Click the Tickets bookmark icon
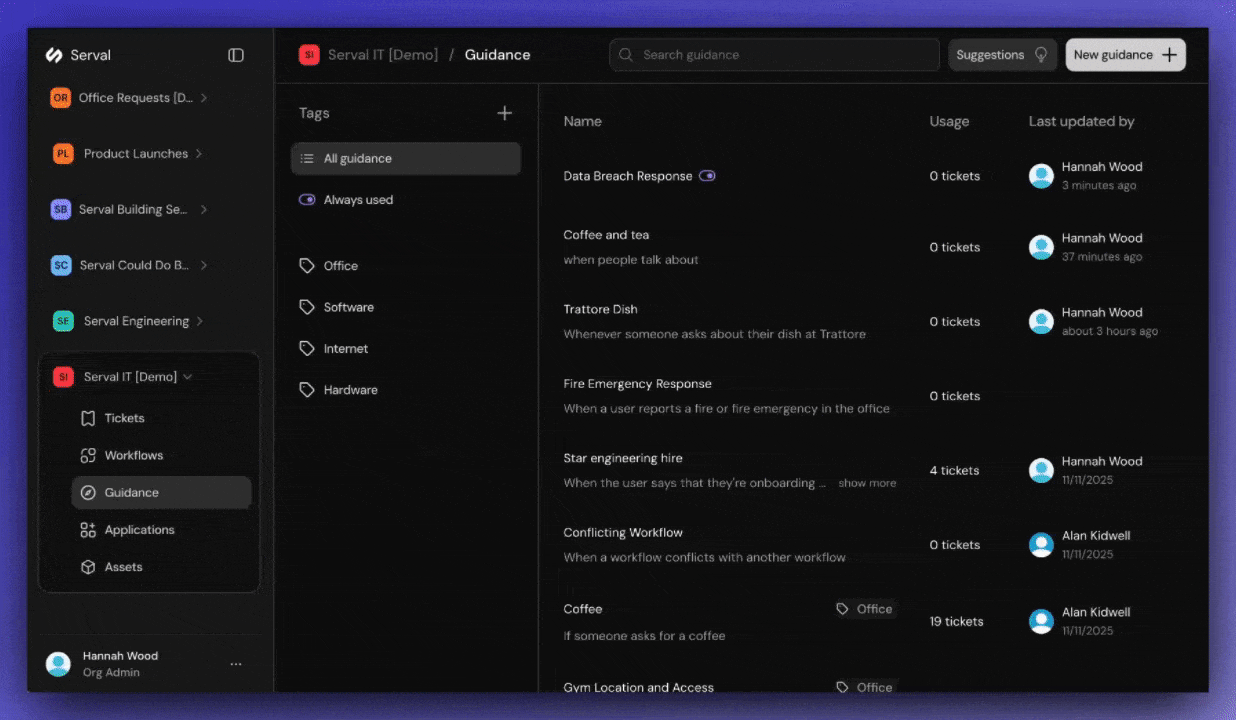This screenshot has width=1236, height=720. [88, 418]
